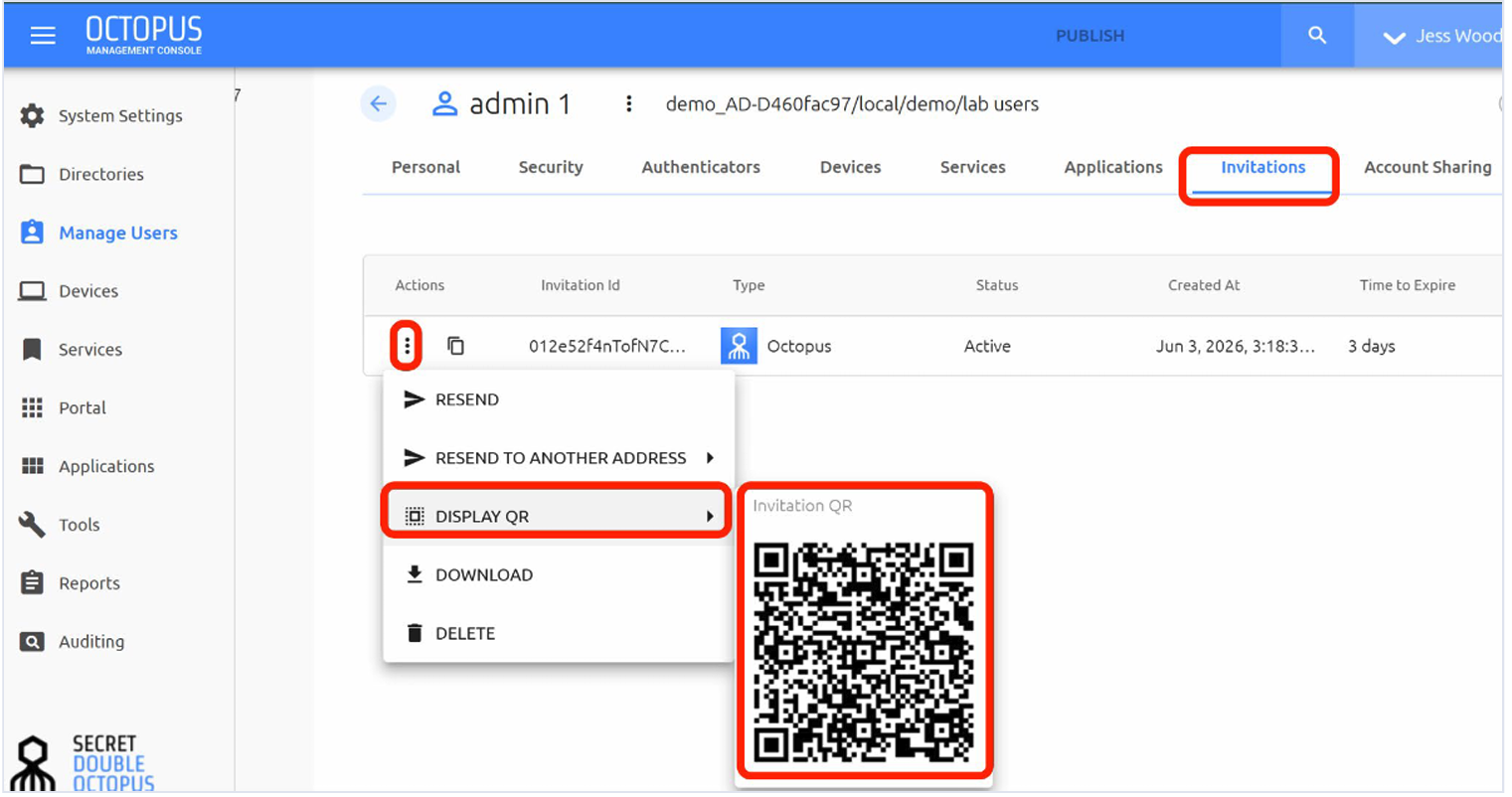This screenshot has width=1512, height=797.
Task: Click the Active status cell
Action: [x=987, y=347]
